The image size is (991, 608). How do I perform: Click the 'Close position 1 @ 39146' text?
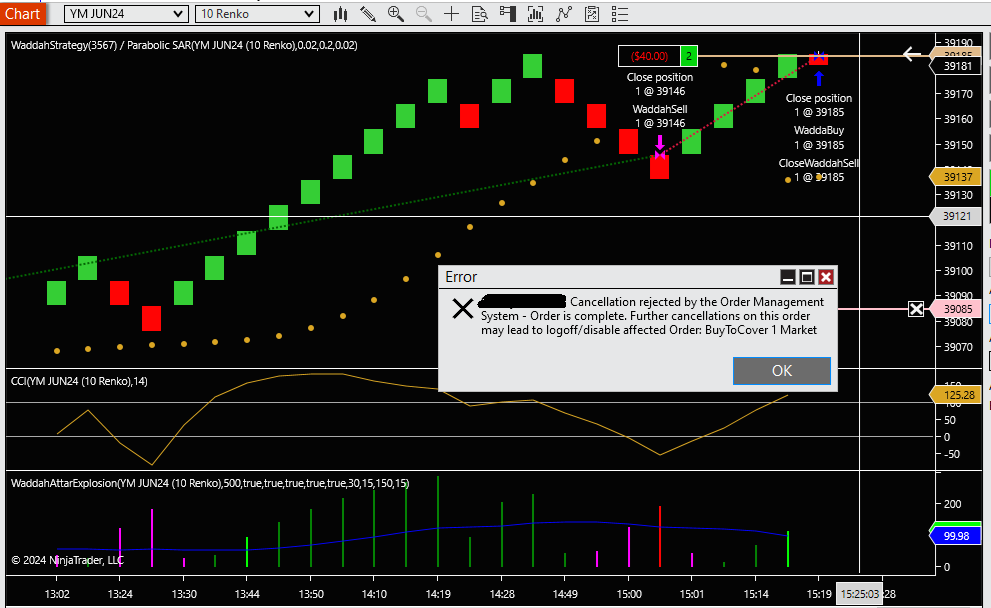[660, 84]
